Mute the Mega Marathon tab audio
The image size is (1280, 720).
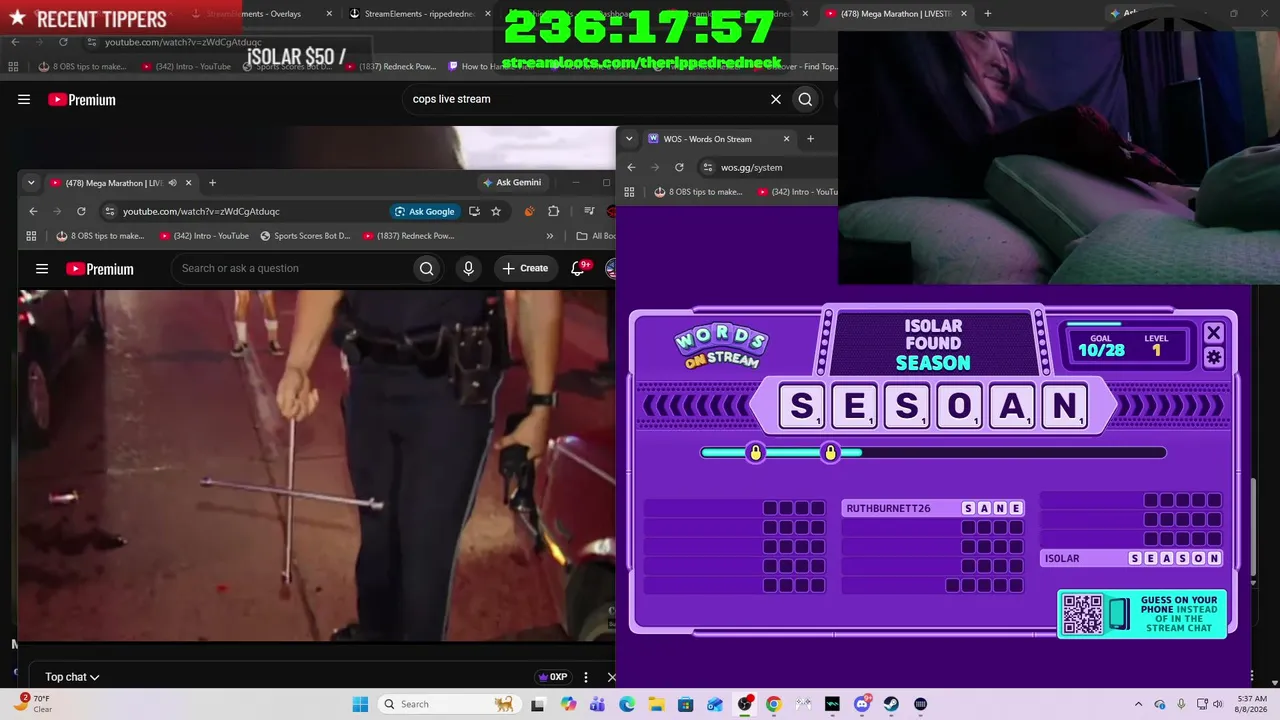click(x=172, y=183)
